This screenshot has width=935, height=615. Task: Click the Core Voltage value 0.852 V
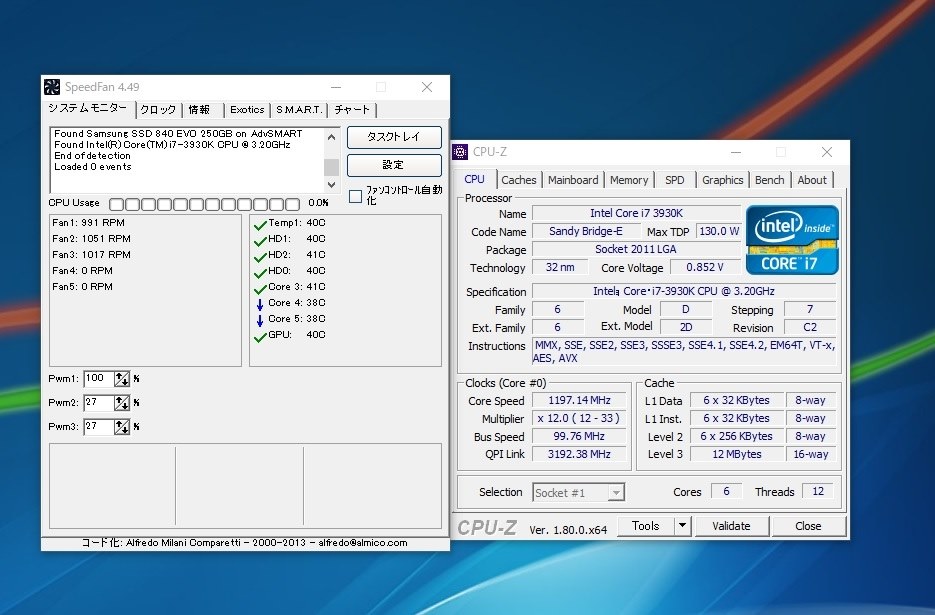point(705,267)
